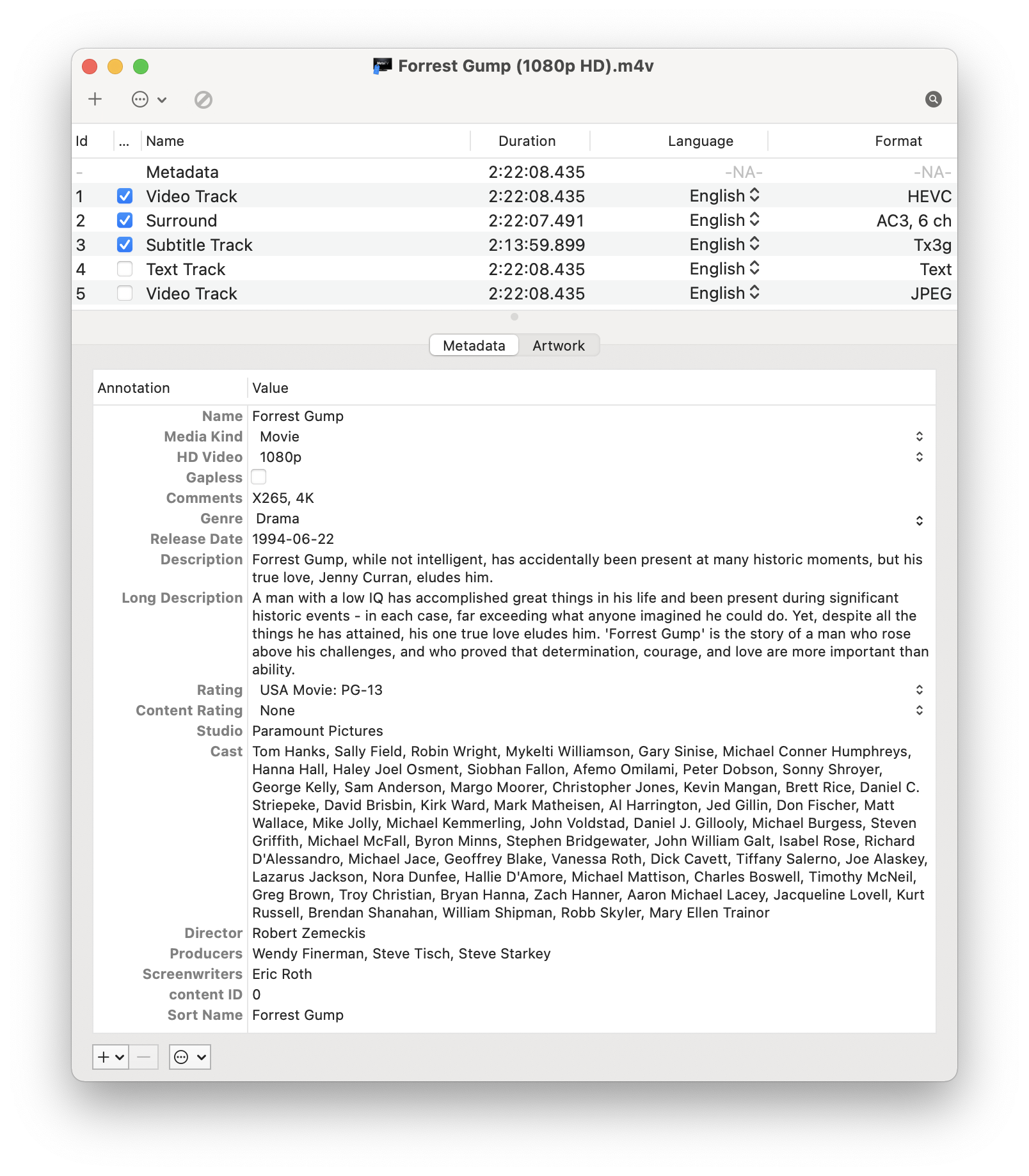1029x1176 pixels.
Task: Click the Format column header
Action: pos(863,141)
